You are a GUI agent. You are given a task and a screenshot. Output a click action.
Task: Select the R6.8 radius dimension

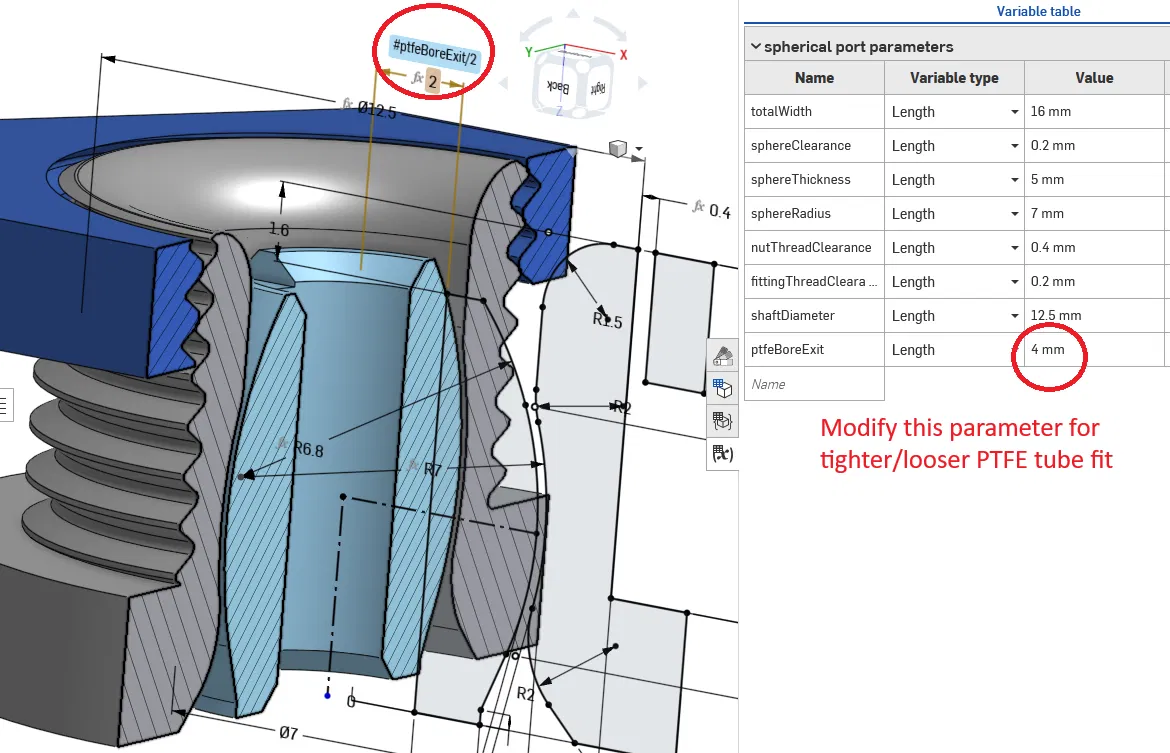pyautogui.click(x=307, y=449)
